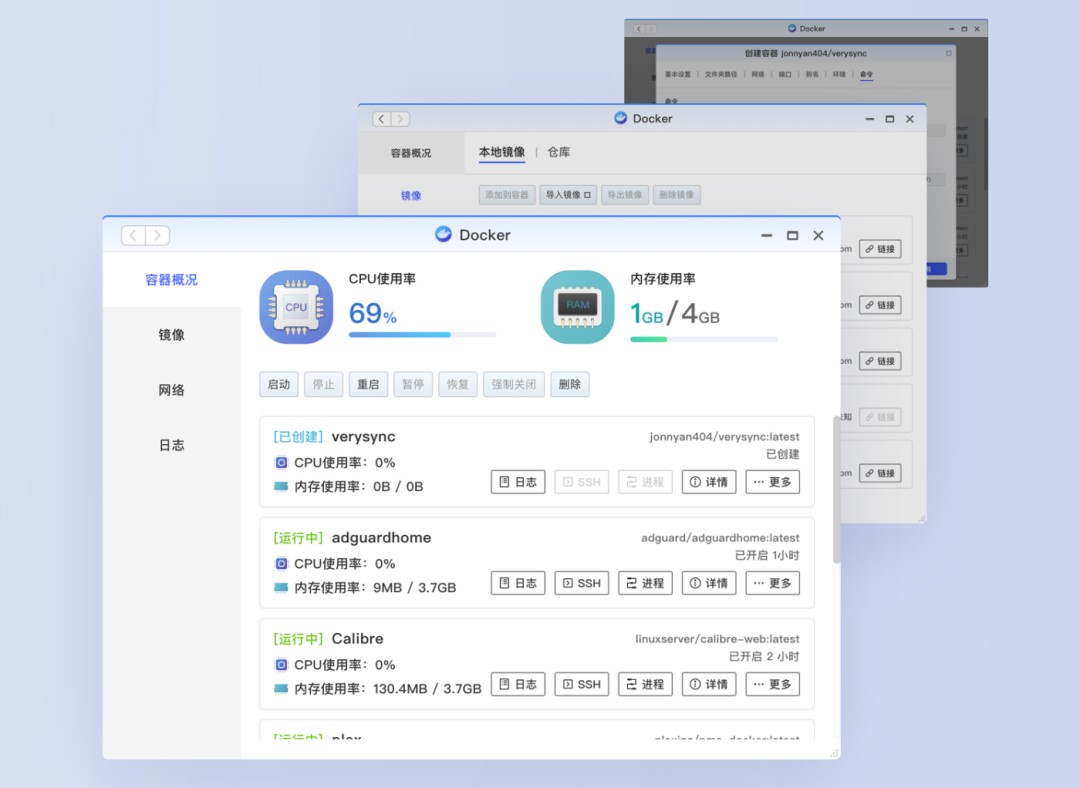Select 镜像 in front Docker sidebar
1080x788 pixels.
click(172, 335)
